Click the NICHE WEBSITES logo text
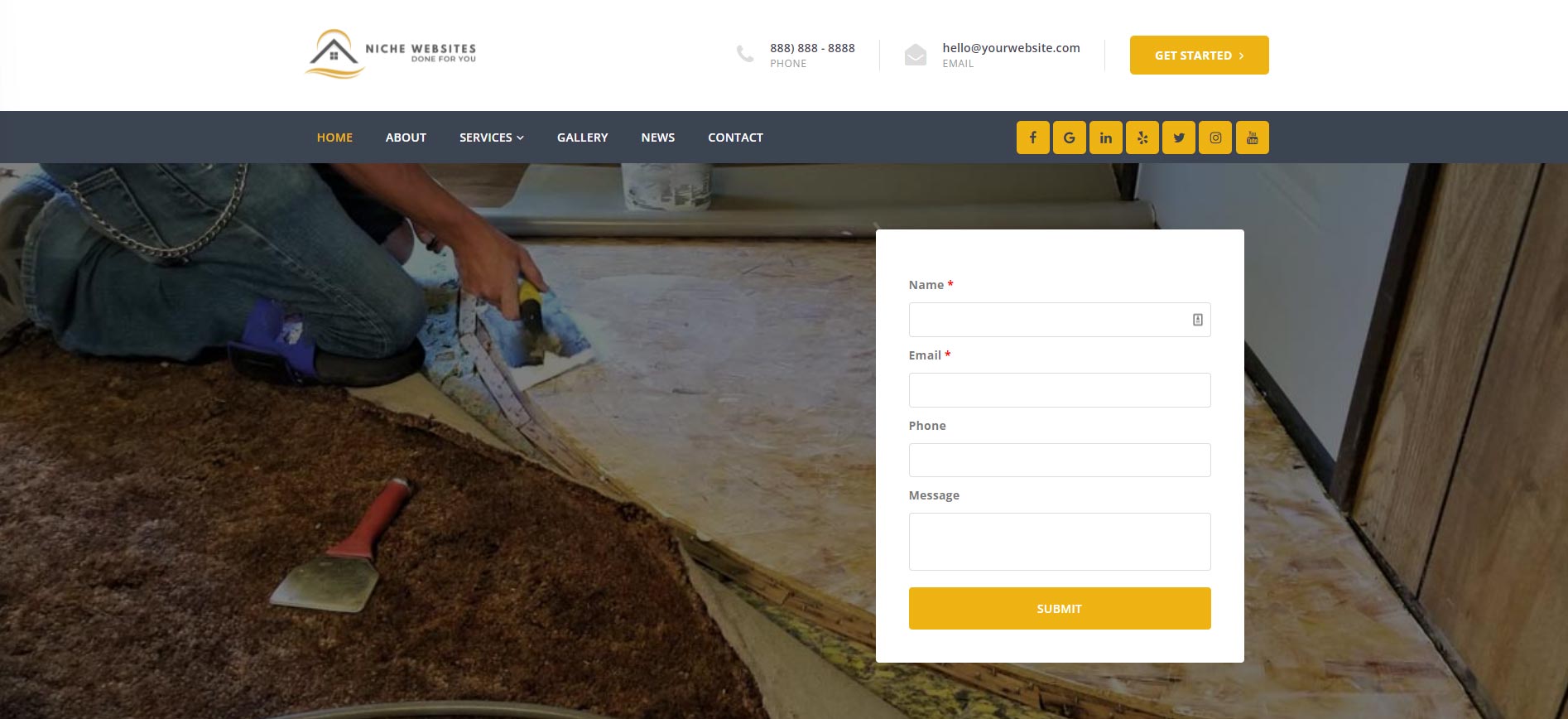Viewport: 1568px width, 719px height. (421, 49)
